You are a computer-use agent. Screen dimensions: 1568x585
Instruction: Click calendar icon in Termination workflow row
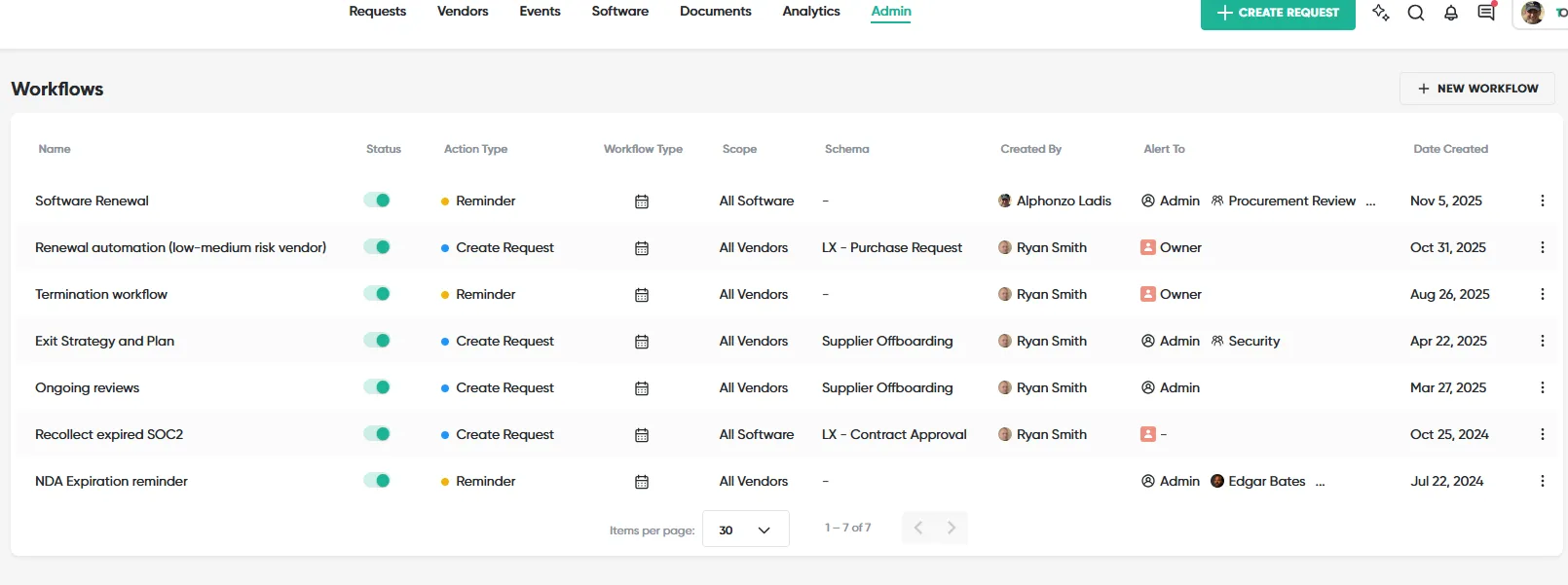click(642, 295)
